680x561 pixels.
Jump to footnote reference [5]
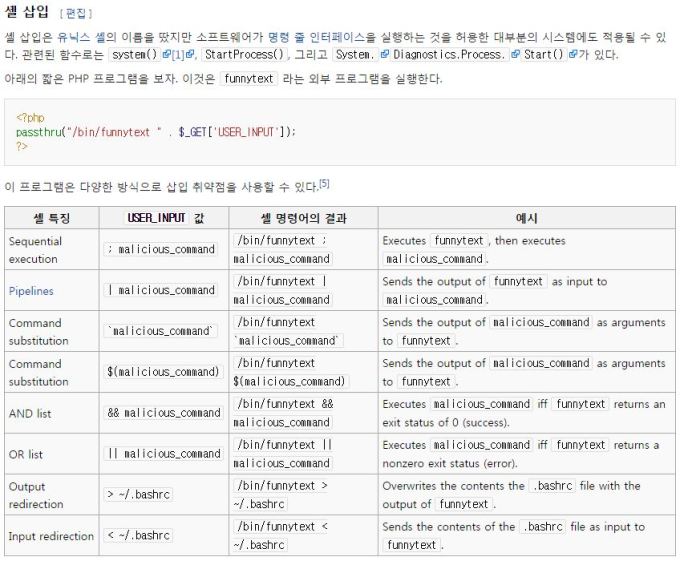tap(324, 184)
